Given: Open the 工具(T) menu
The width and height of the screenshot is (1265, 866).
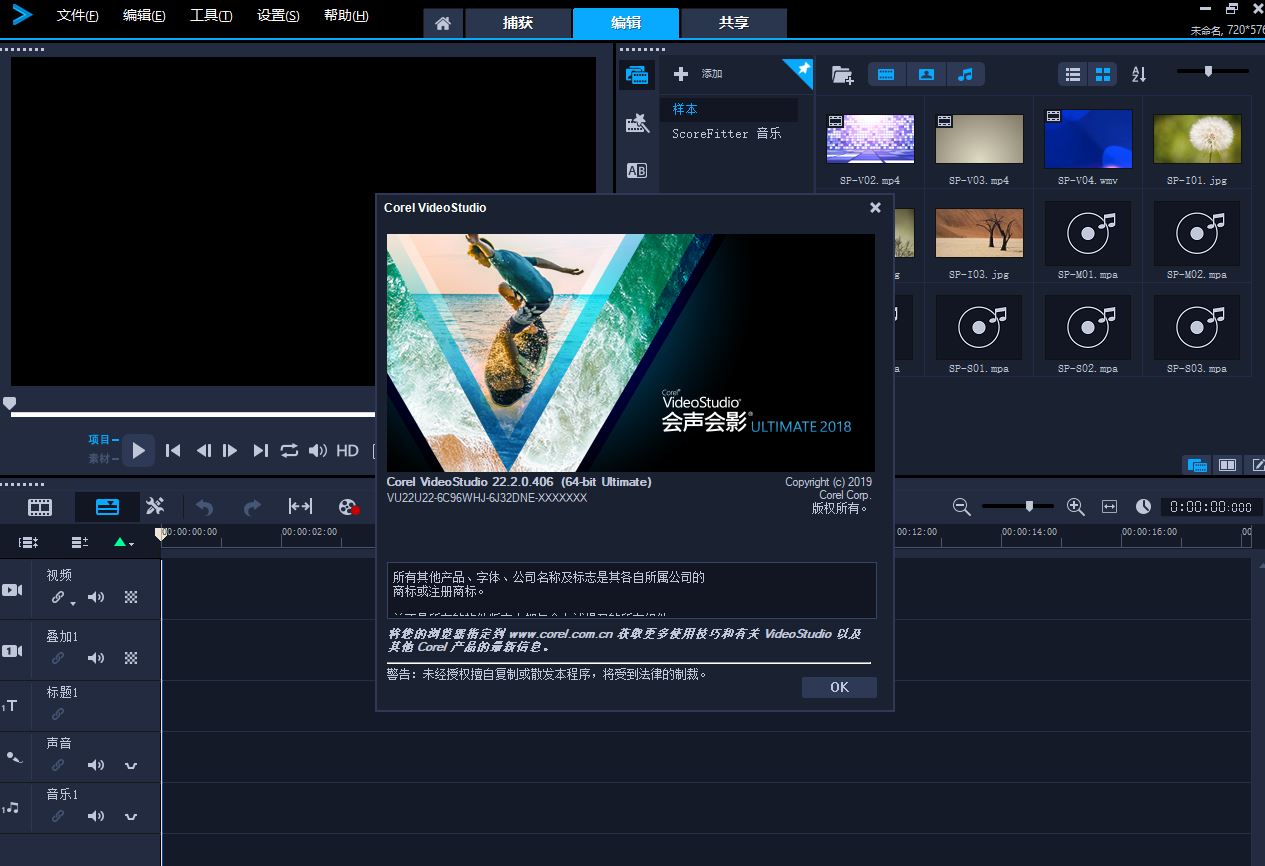Looking at the screenshot, I should pos(211,16).
